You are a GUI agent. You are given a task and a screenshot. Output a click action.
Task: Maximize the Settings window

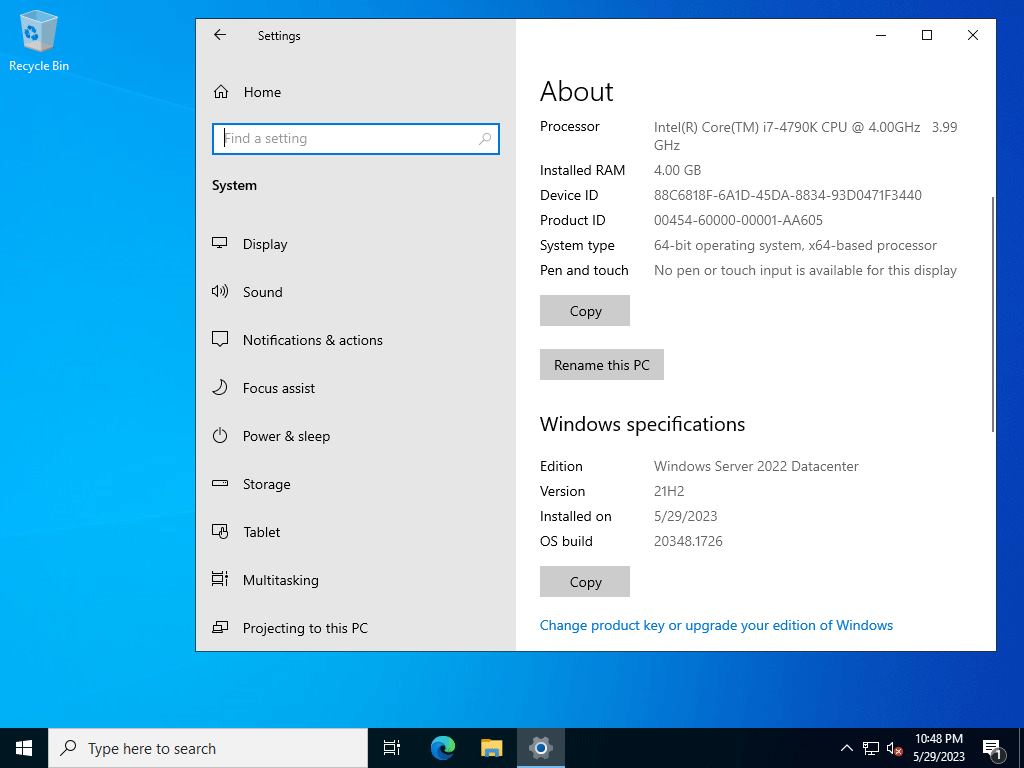coord(927,35)
